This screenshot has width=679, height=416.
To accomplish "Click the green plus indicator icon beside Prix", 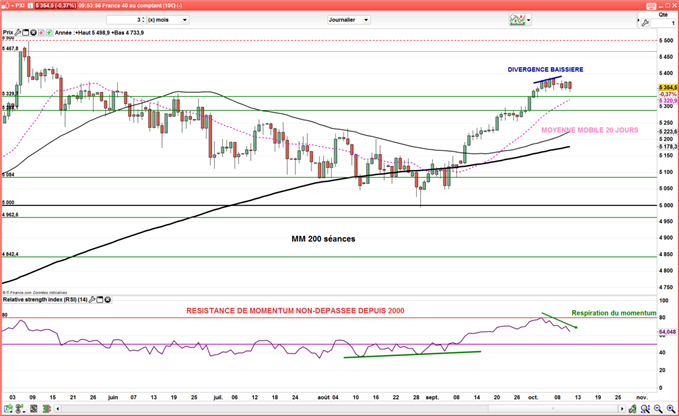I will pyautogui.click(x=48, y=32).
